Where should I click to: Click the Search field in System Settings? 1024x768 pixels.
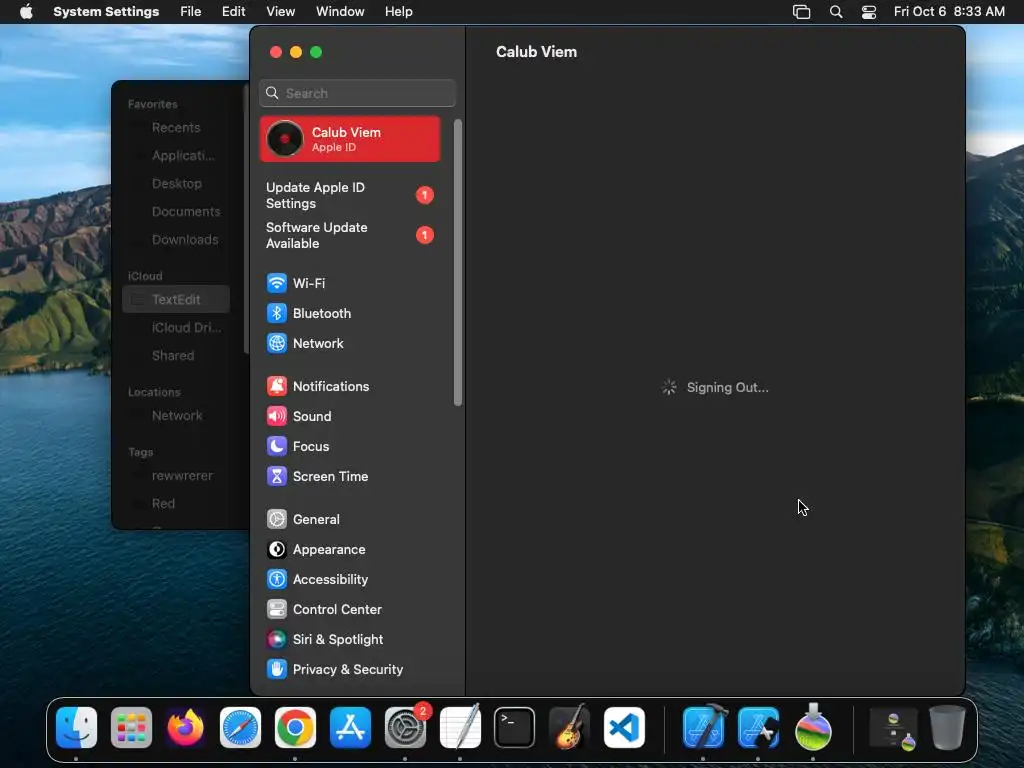pyautogui.click(x=357, y=93)
